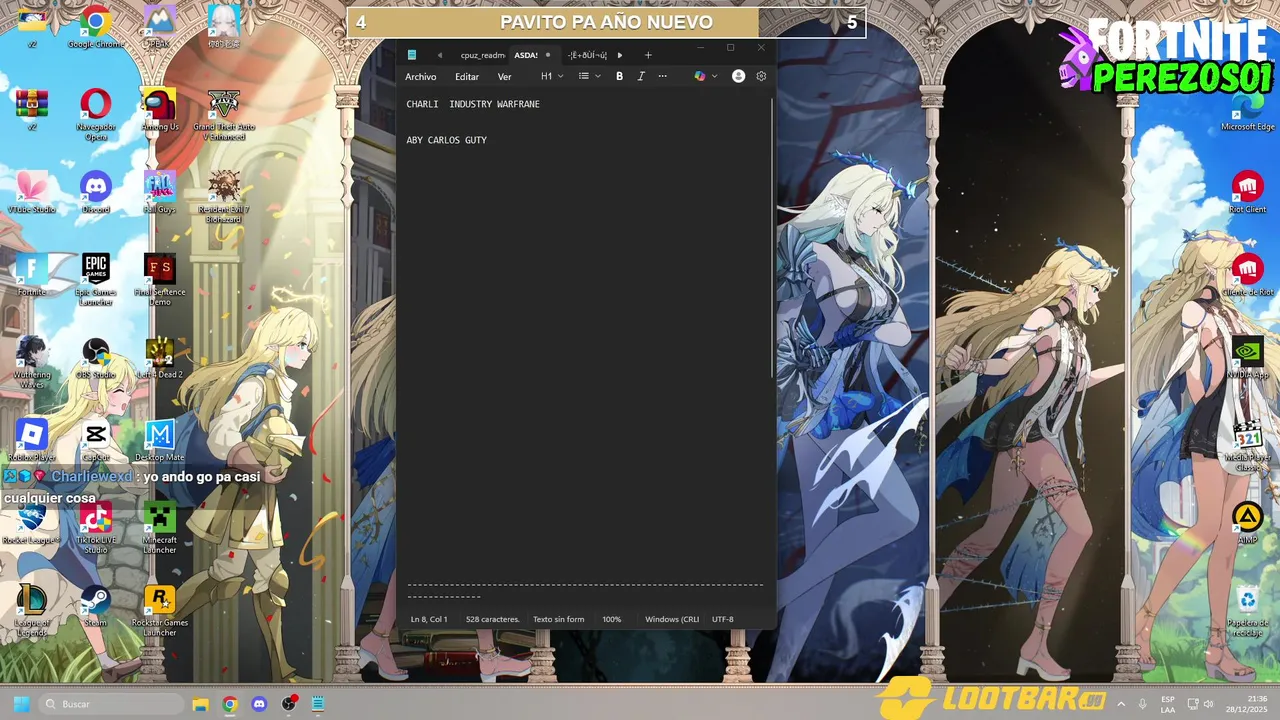The image size is (1280, 720).
Task: Close the ASDA! tab via its unsaved dot
Action: point(548,55)
